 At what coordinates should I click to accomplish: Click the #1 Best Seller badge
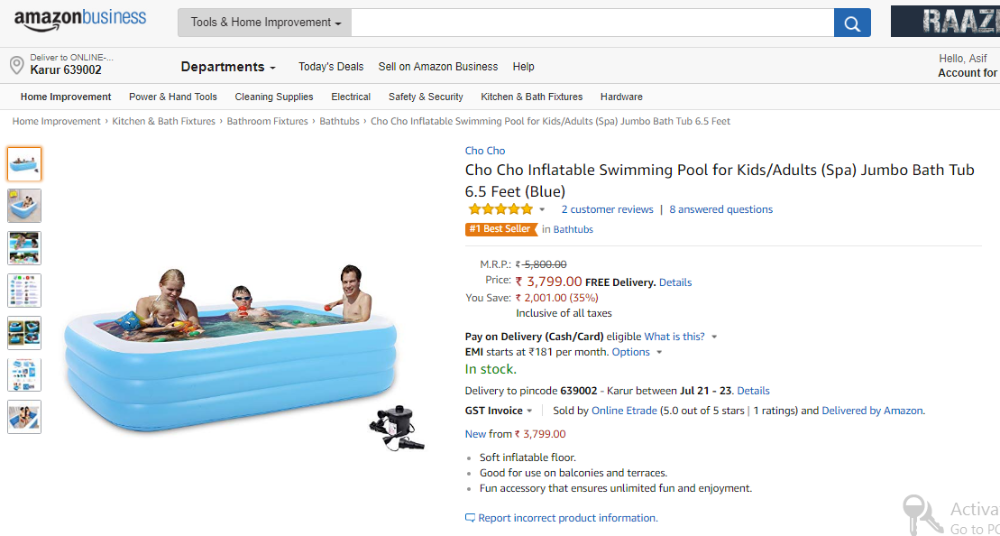500,230
